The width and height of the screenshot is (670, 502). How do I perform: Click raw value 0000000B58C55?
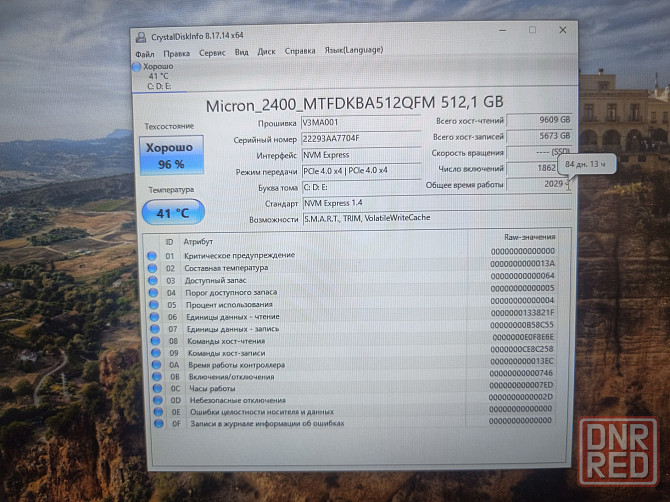tap(522, 325)
